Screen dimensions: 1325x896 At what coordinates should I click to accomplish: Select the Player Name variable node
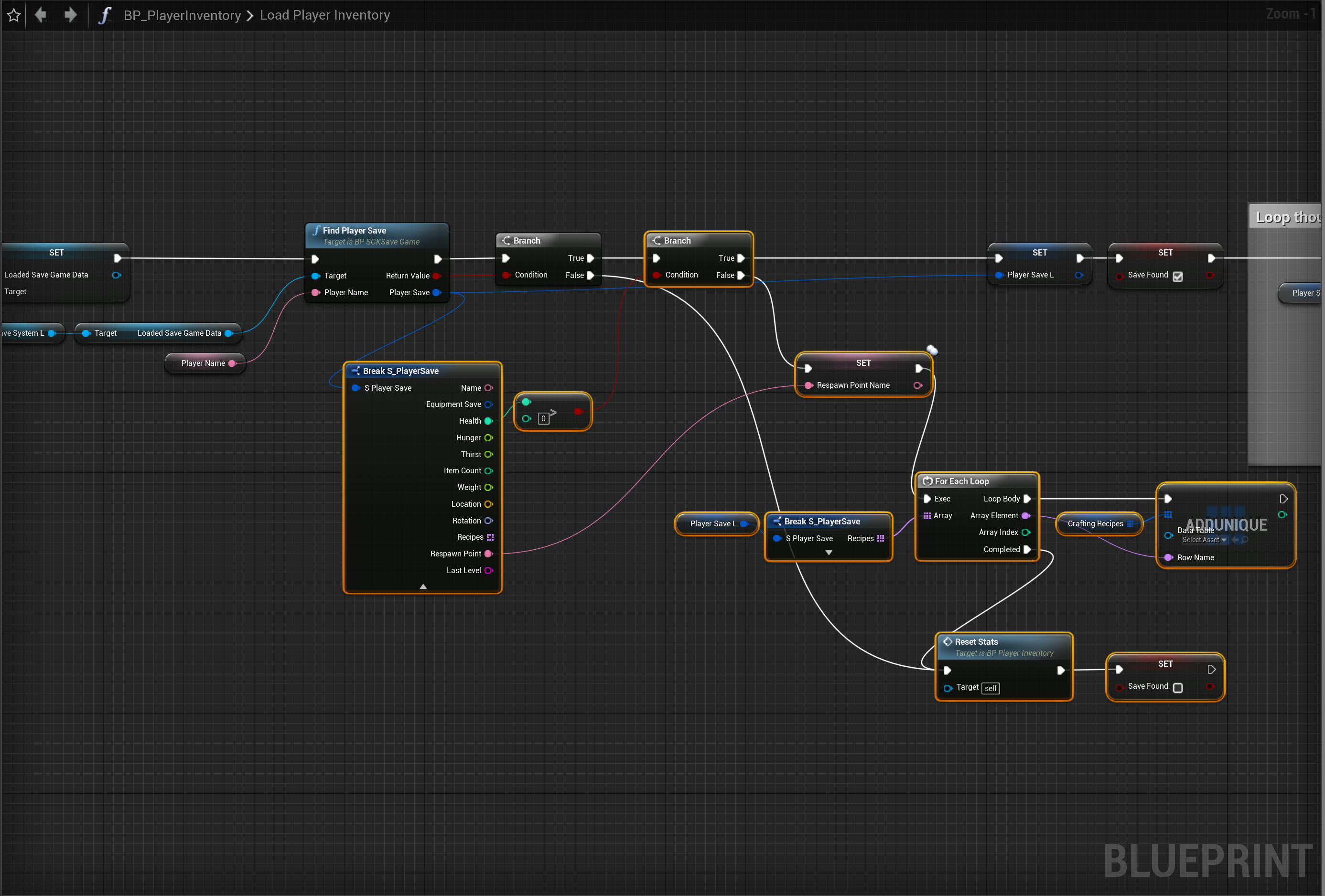[x=203, y=363]
